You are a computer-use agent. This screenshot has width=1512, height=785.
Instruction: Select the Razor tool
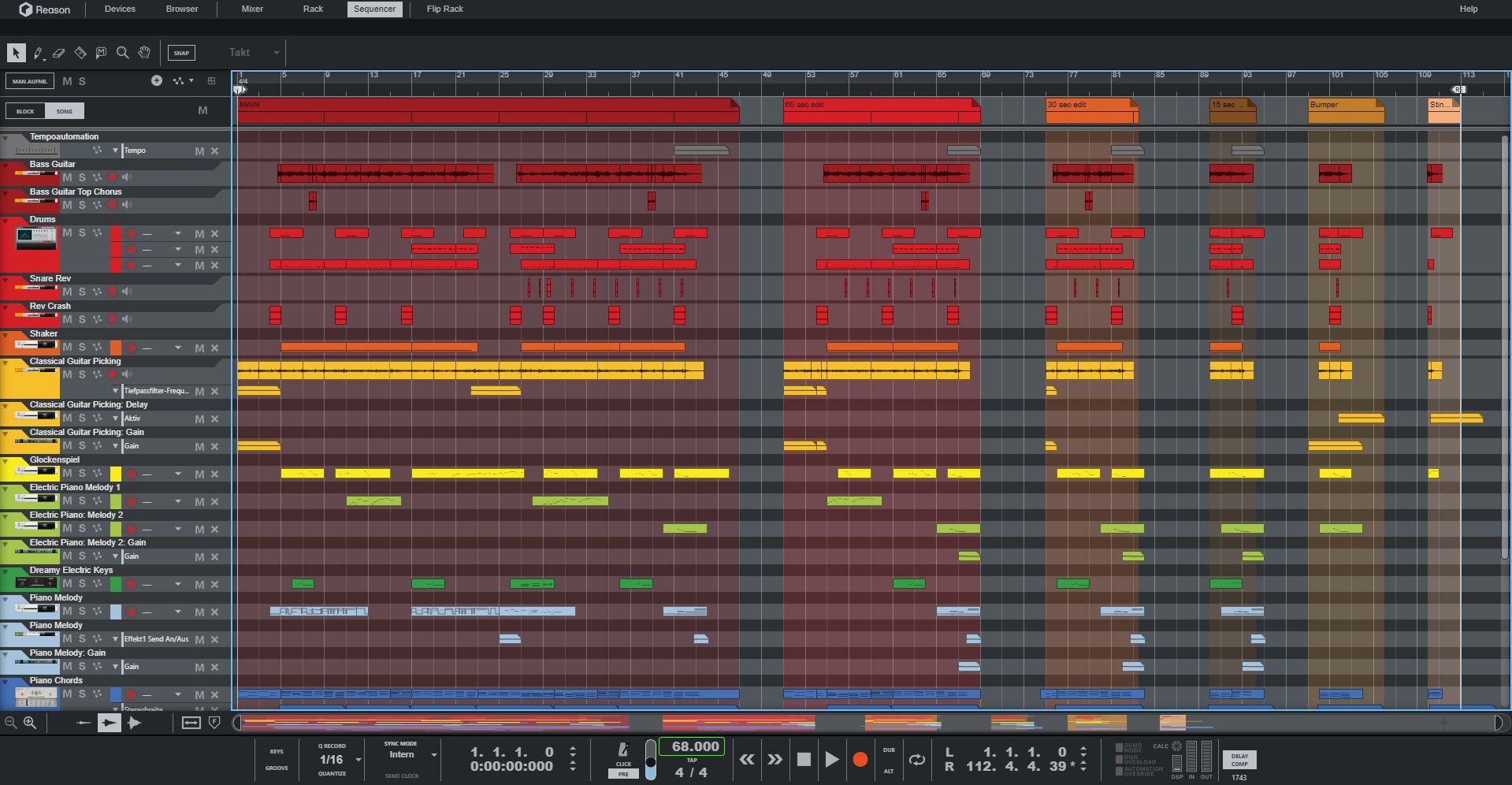(80, 53)
